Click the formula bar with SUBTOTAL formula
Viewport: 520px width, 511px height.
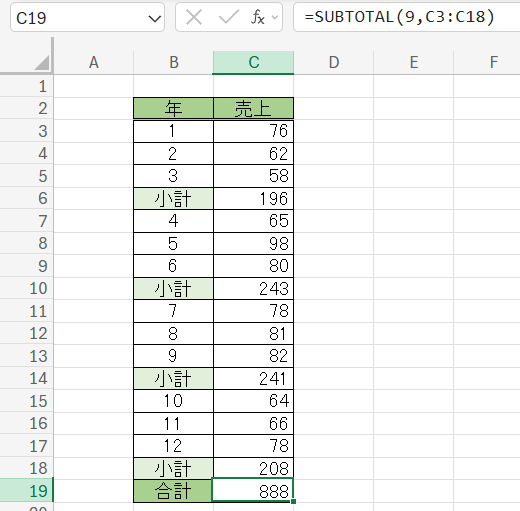point(407,17)
